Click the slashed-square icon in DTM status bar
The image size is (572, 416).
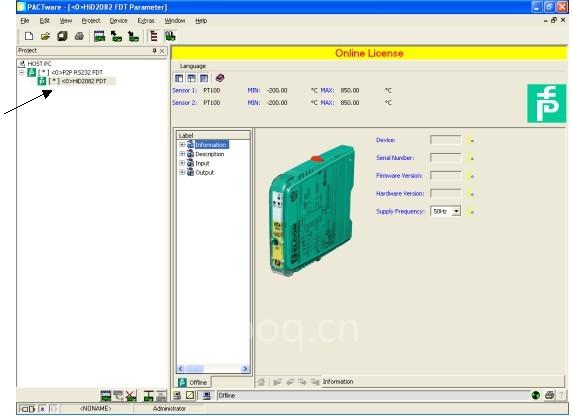coord(190,396)
